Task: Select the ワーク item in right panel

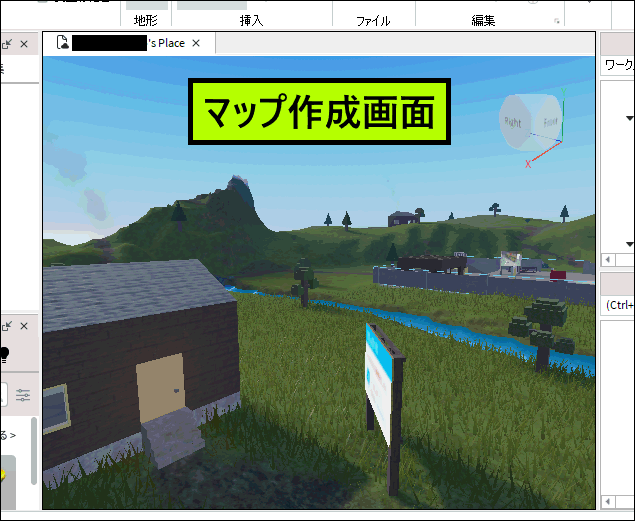Action: (619, 65)
